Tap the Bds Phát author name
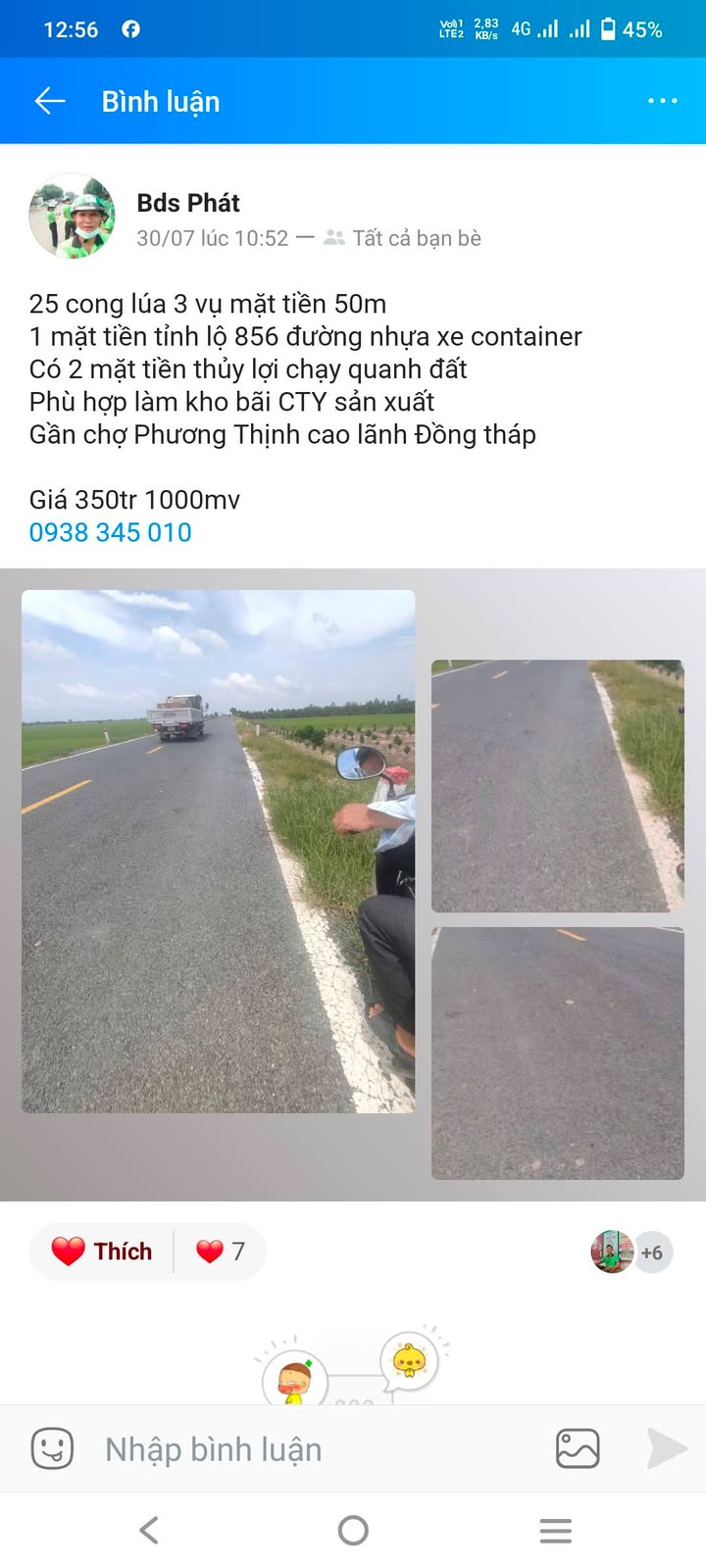Screen dimensions: 706x1568 click(x=188, y=203)
